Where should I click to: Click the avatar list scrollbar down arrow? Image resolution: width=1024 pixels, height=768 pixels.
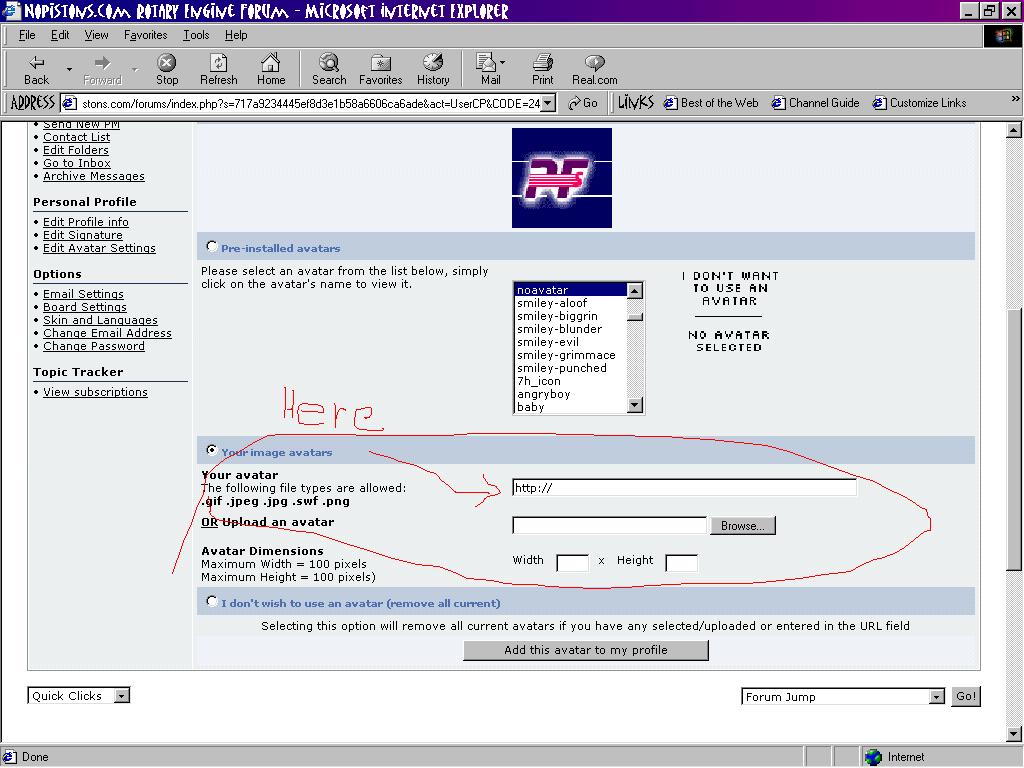tap(634, 405)
